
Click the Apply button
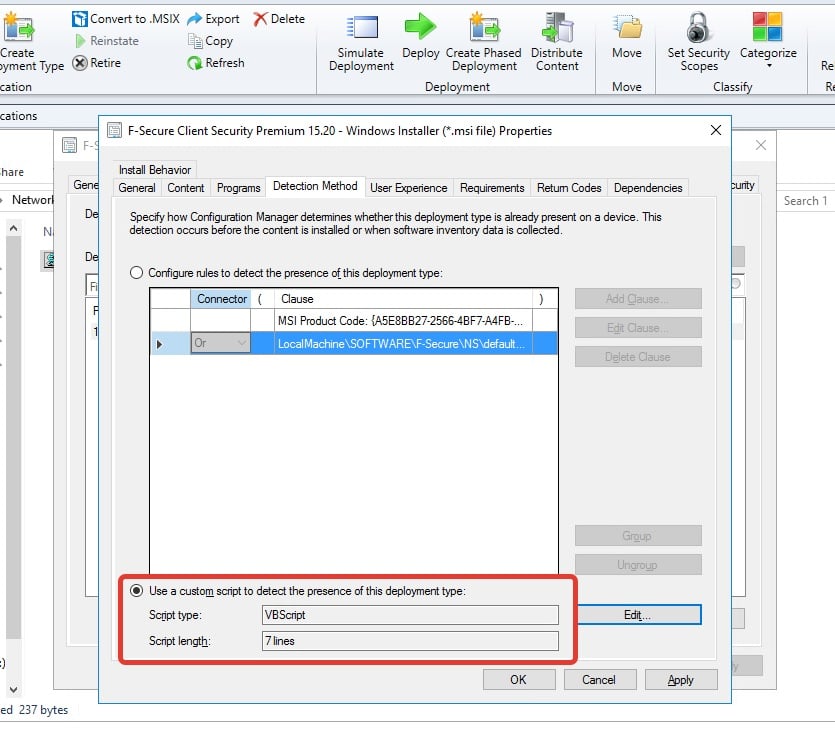coord(681,680)
